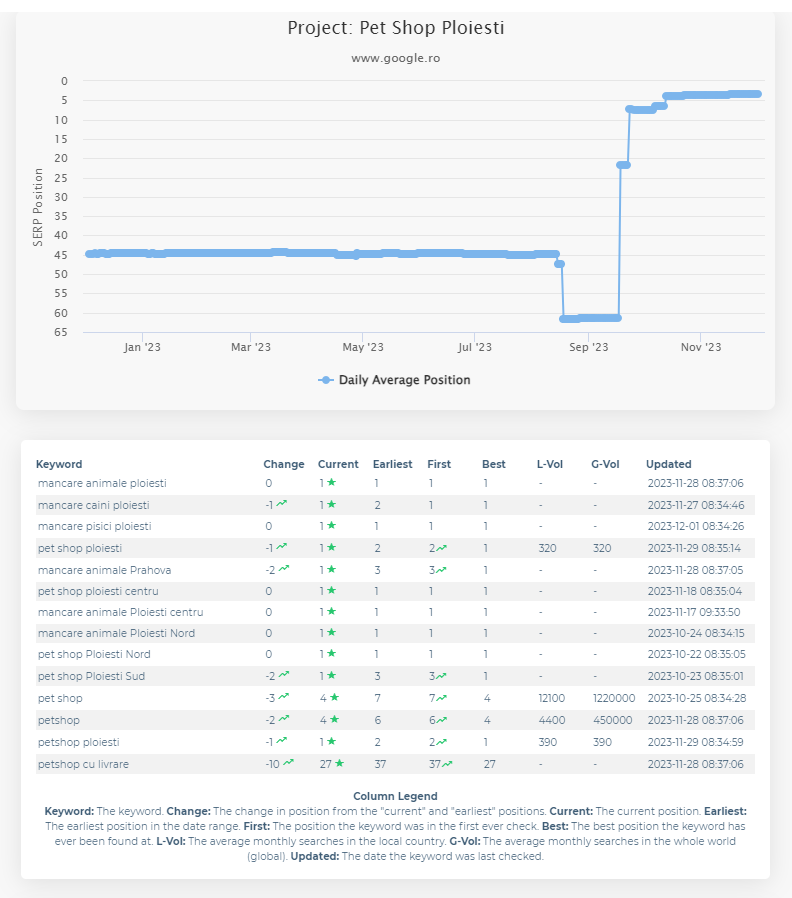792x898 pixels.
Task: Click the blue legend marker below the chart
Action: [x=325, y=380]
